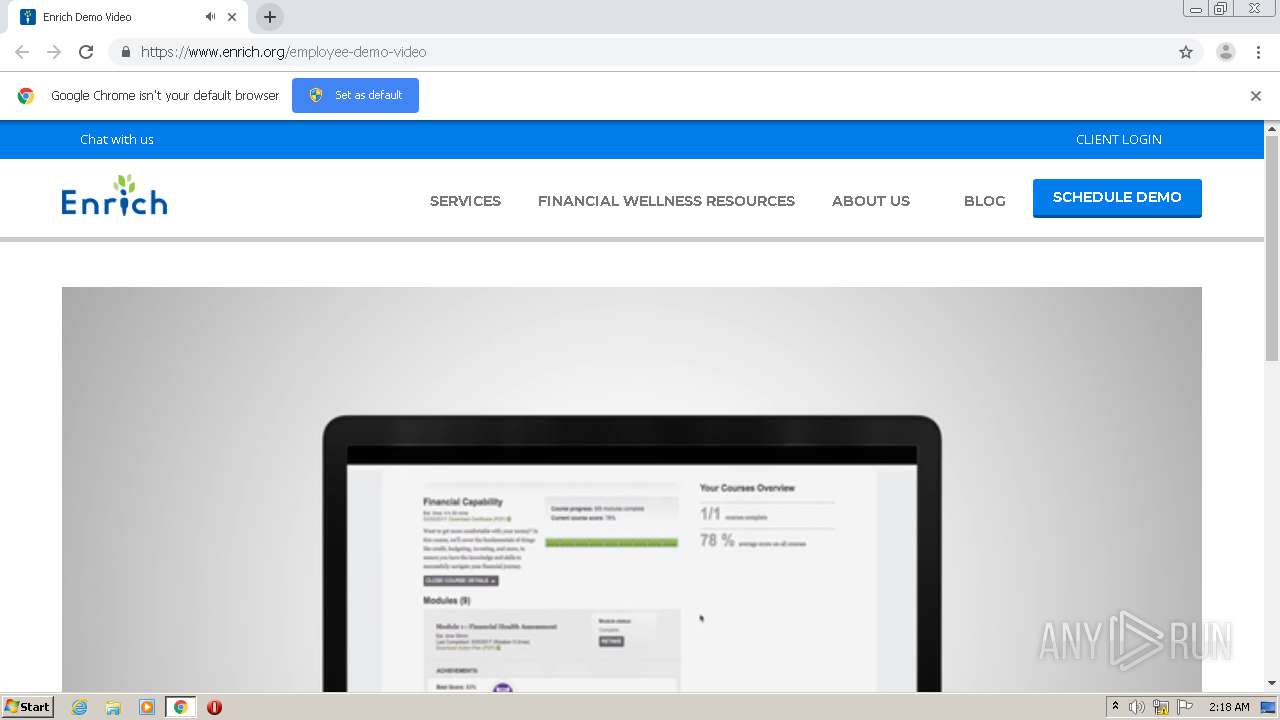Image resolution: width=1280 pixels, height=720 pixels.
Task: Open the Chrome profile avatar icon
Action: 1225,52
